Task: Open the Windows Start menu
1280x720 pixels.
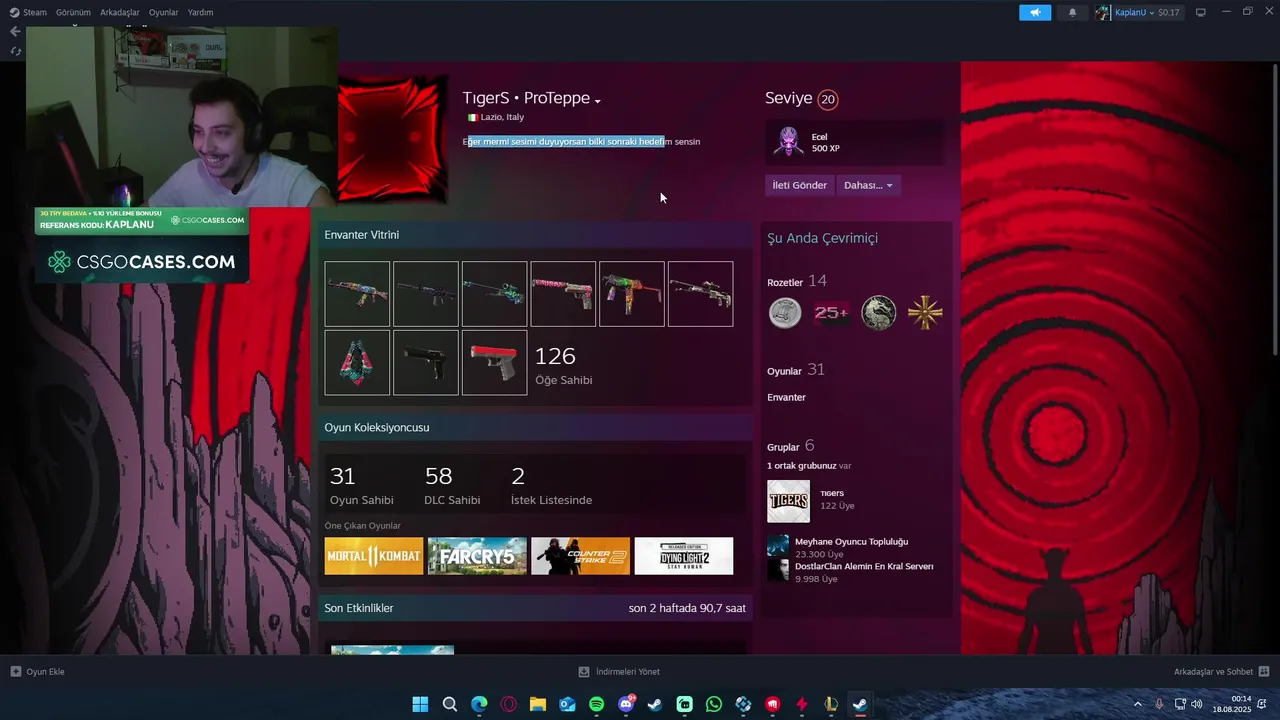Action: click(x=420, y=704)
